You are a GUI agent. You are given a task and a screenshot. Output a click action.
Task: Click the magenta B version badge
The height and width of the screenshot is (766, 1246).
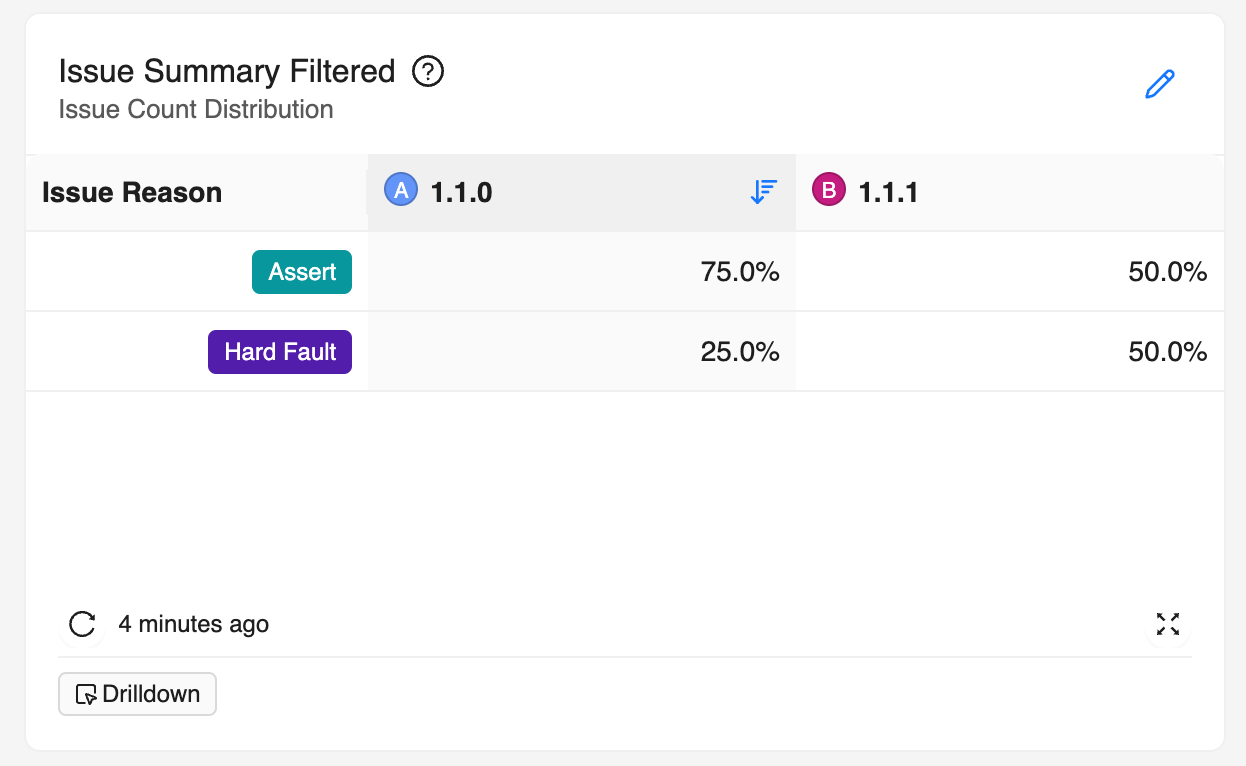pos(829,190)
